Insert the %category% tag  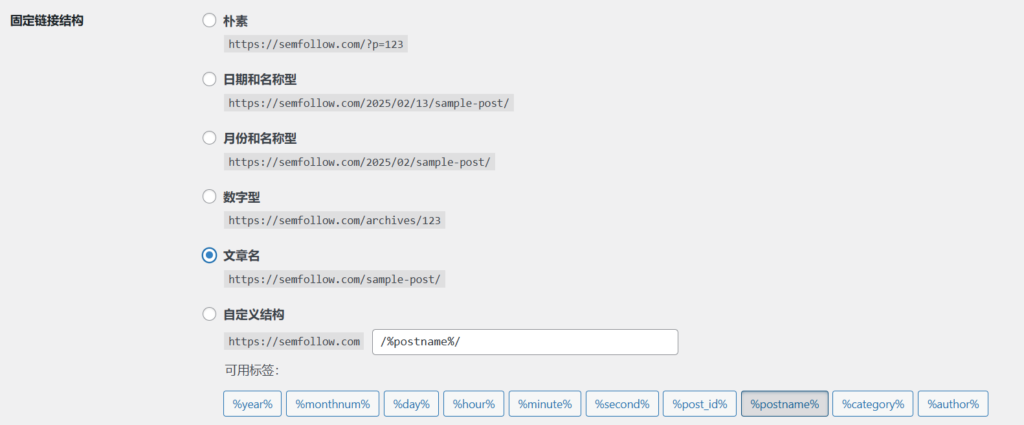pyautogui.click(x=872, y=404)
